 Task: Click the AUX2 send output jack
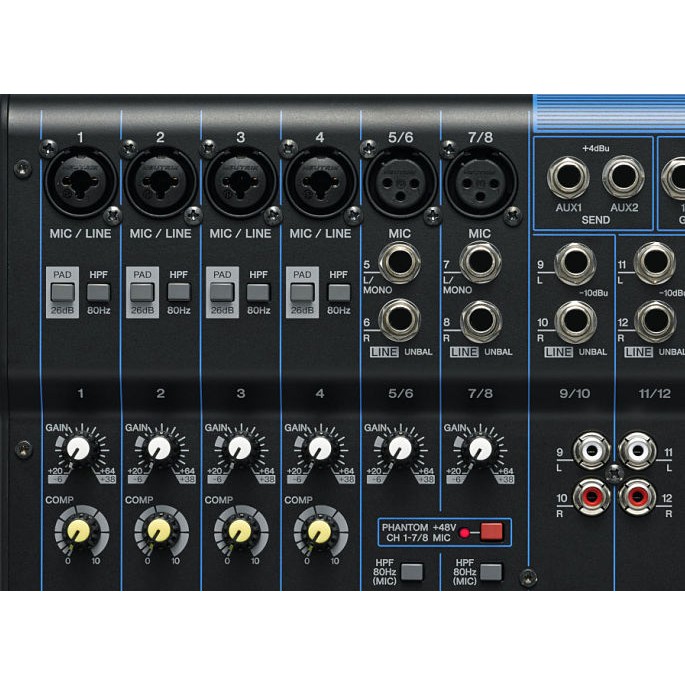click(623, 179)
